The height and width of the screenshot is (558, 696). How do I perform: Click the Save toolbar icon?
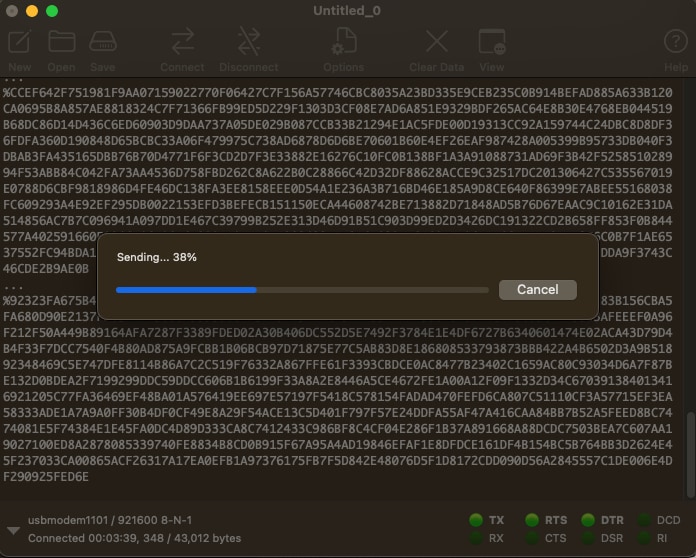(x=102, y=43)
